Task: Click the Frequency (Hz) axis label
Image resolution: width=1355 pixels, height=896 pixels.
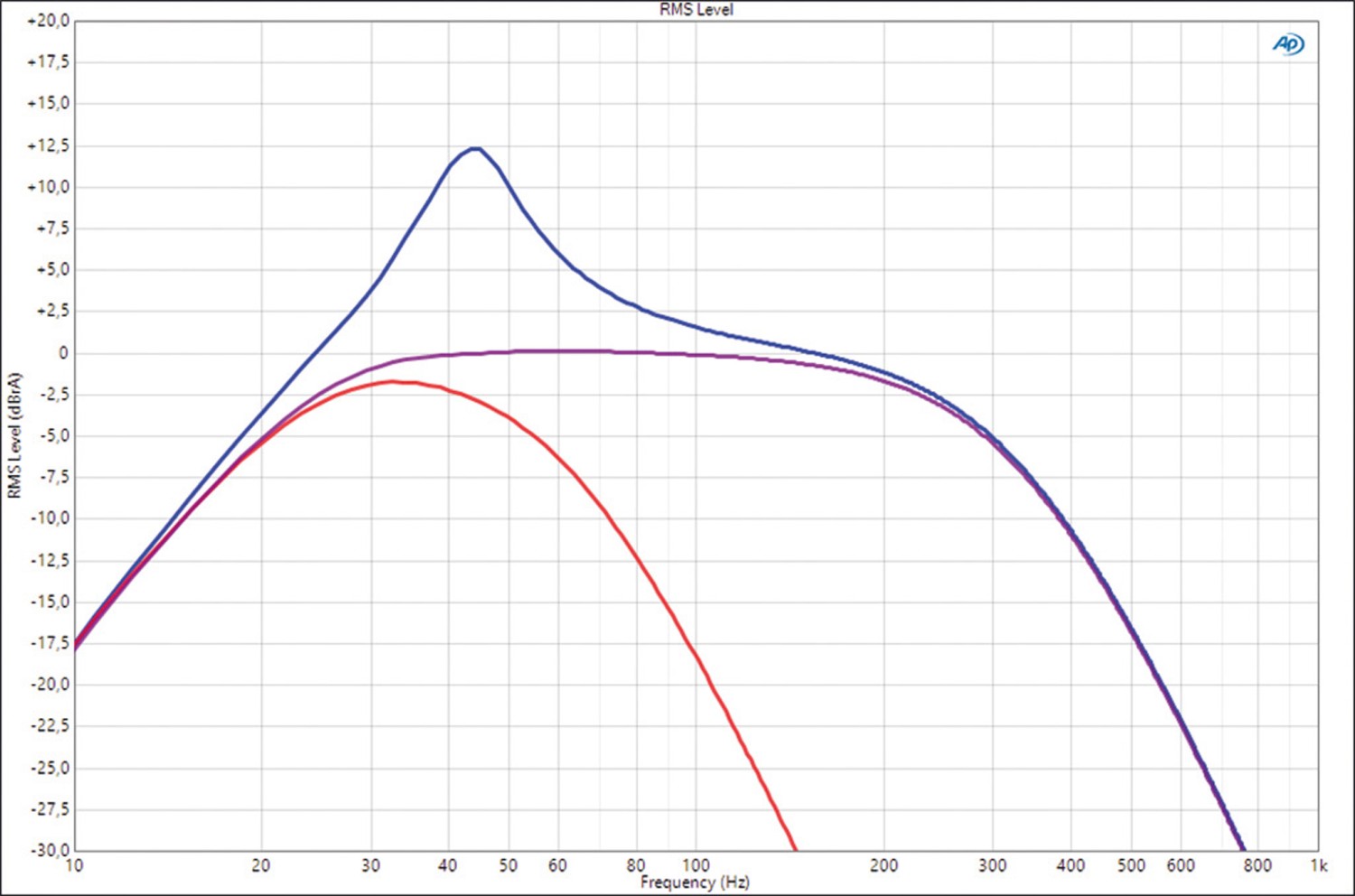Action: point(695,882)
